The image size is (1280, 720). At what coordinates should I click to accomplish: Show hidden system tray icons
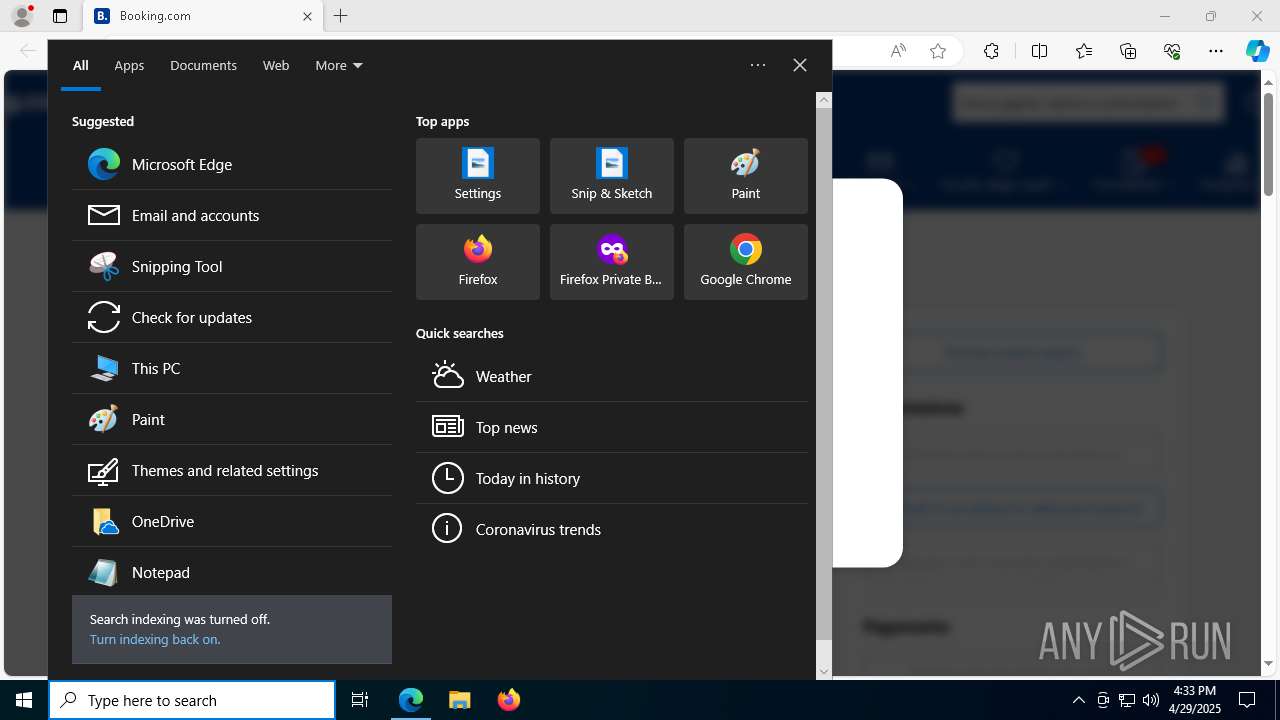pos(1078,700)
